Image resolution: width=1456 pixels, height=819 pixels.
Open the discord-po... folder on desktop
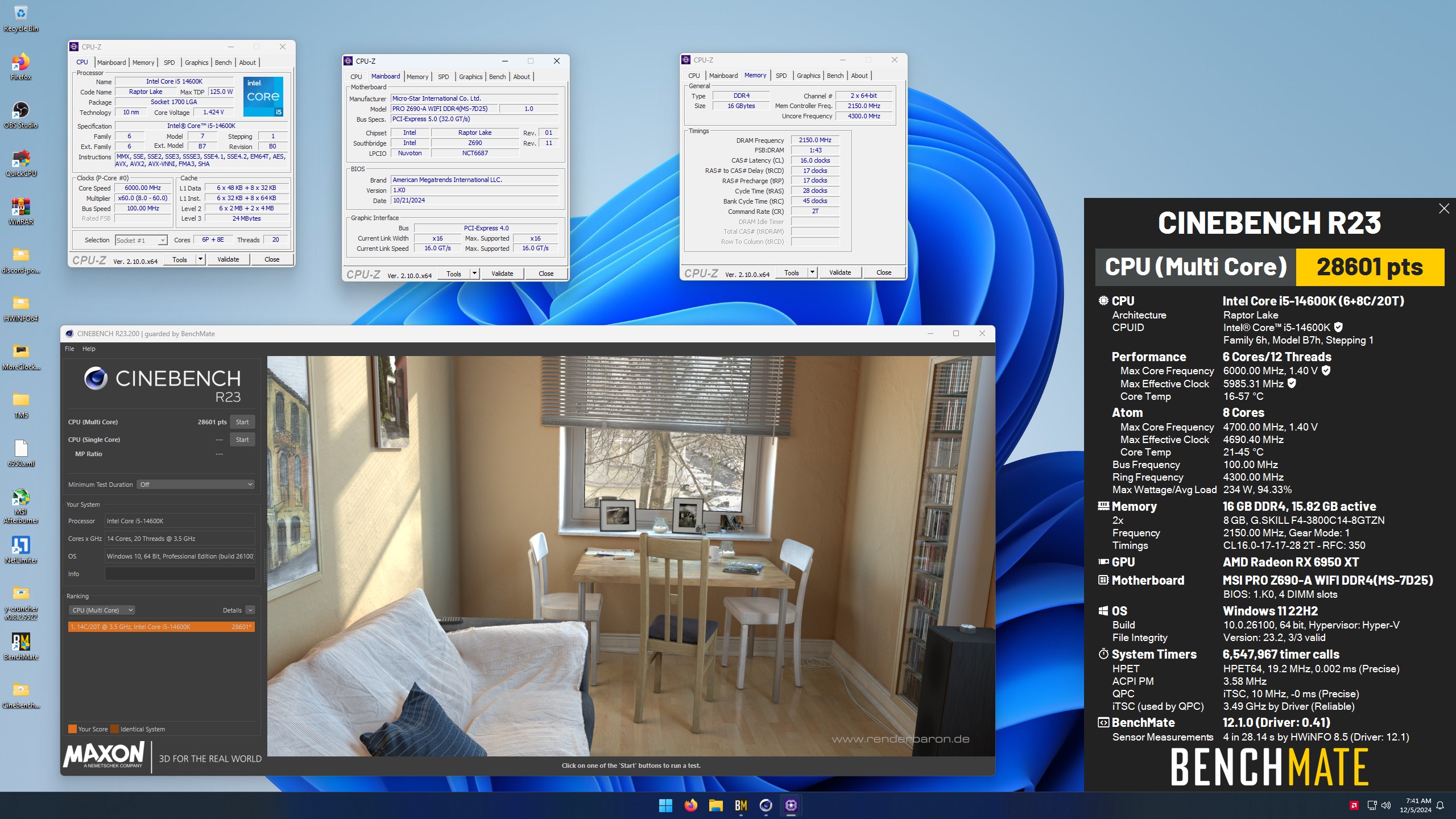pos(20,260)
